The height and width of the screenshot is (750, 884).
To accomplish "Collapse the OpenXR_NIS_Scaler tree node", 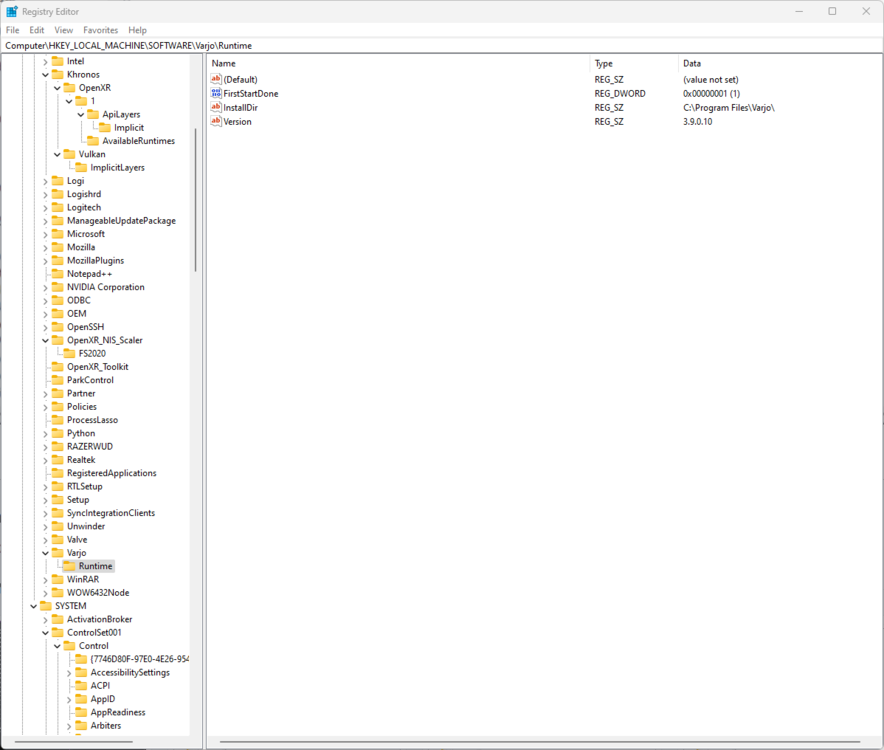I will pos(45,341).
